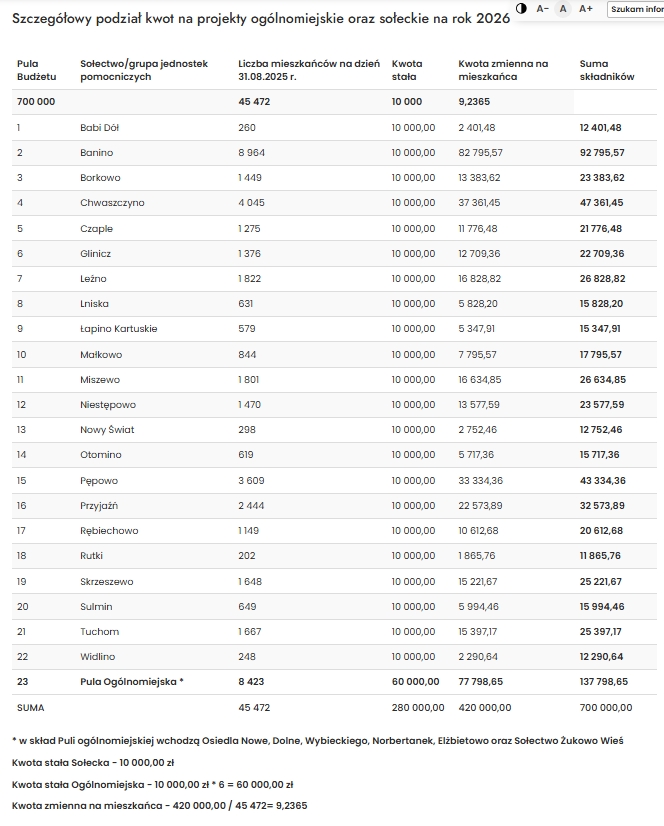Select Łapino Kartuskie's population '579'

pyautogui.click(x=247, y=329)
